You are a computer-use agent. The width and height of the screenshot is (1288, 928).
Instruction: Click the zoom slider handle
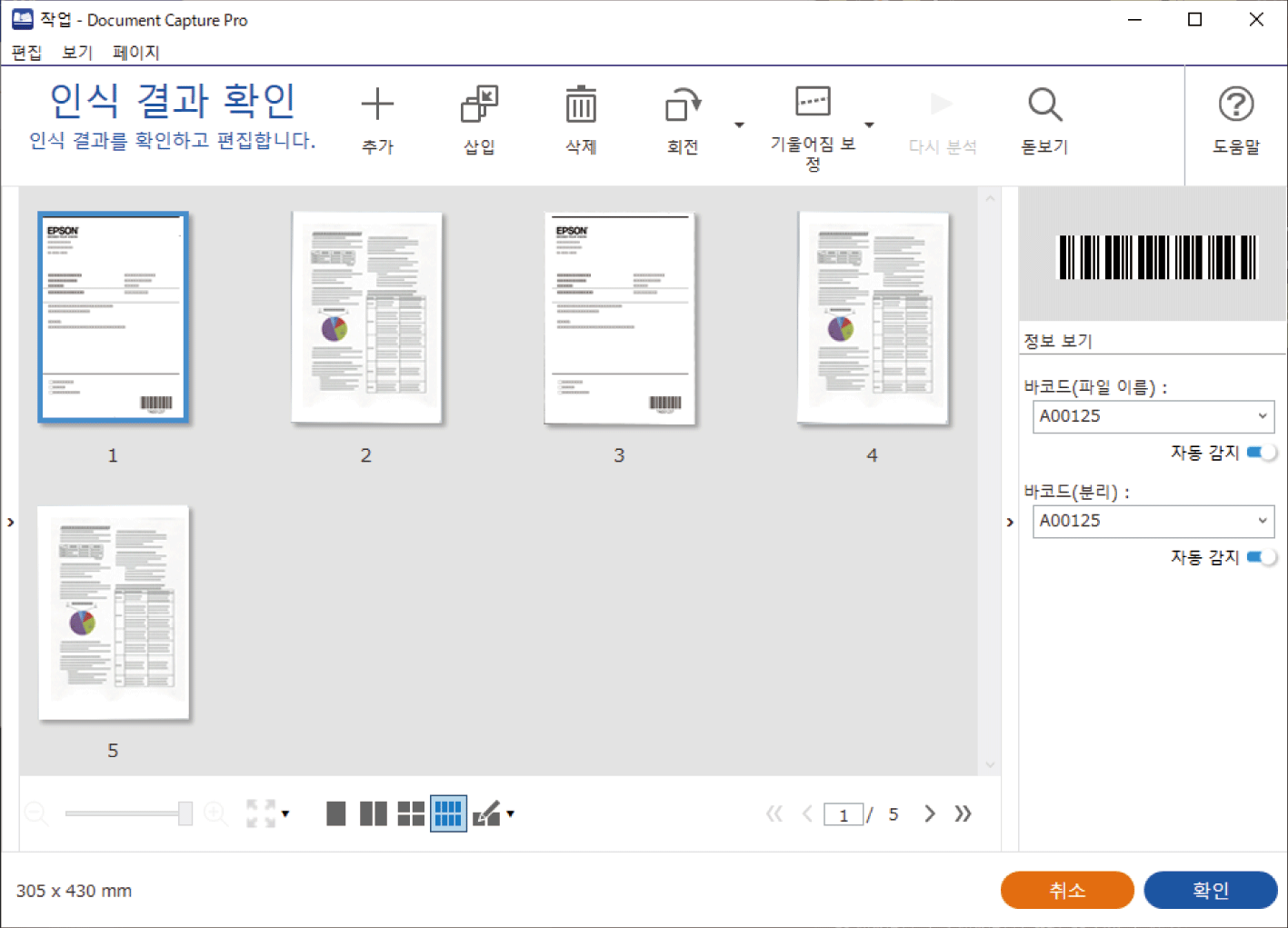[185, 813]
